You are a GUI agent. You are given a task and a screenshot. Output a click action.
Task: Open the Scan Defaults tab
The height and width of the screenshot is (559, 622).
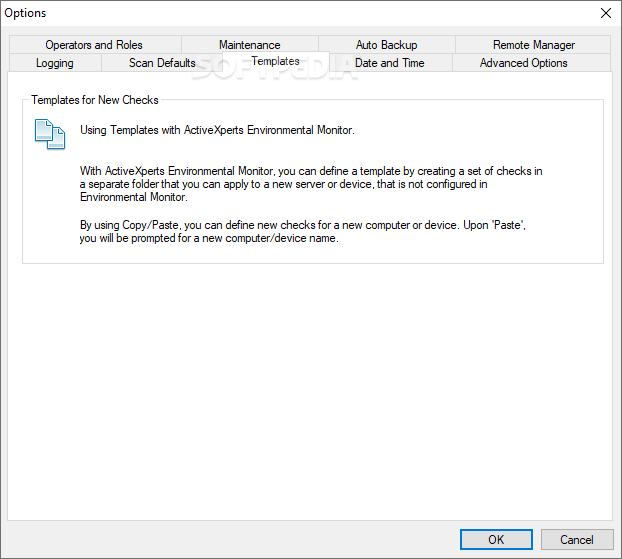[x=162, y=63]
